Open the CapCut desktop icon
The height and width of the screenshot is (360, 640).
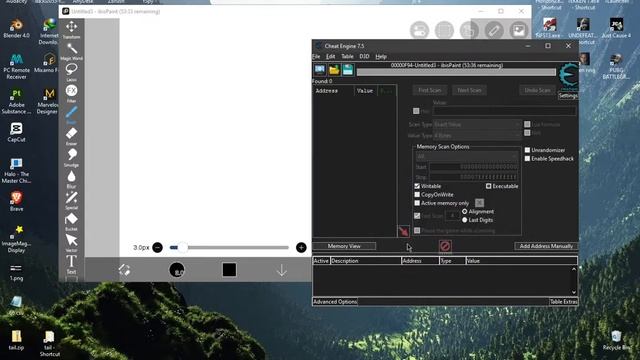point(16,132)
